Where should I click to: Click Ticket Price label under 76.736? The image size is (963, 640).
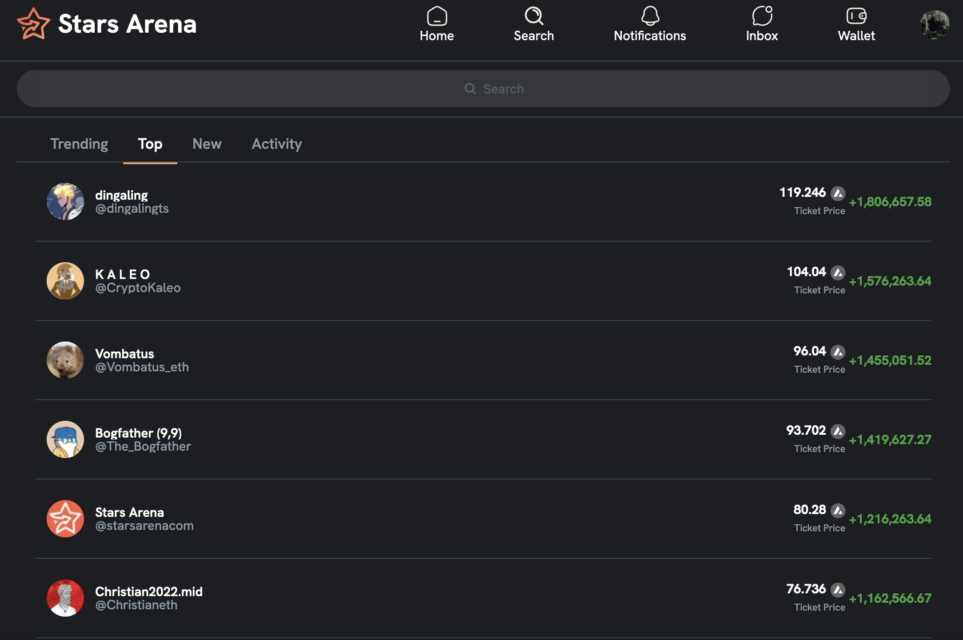click(819, 607)
